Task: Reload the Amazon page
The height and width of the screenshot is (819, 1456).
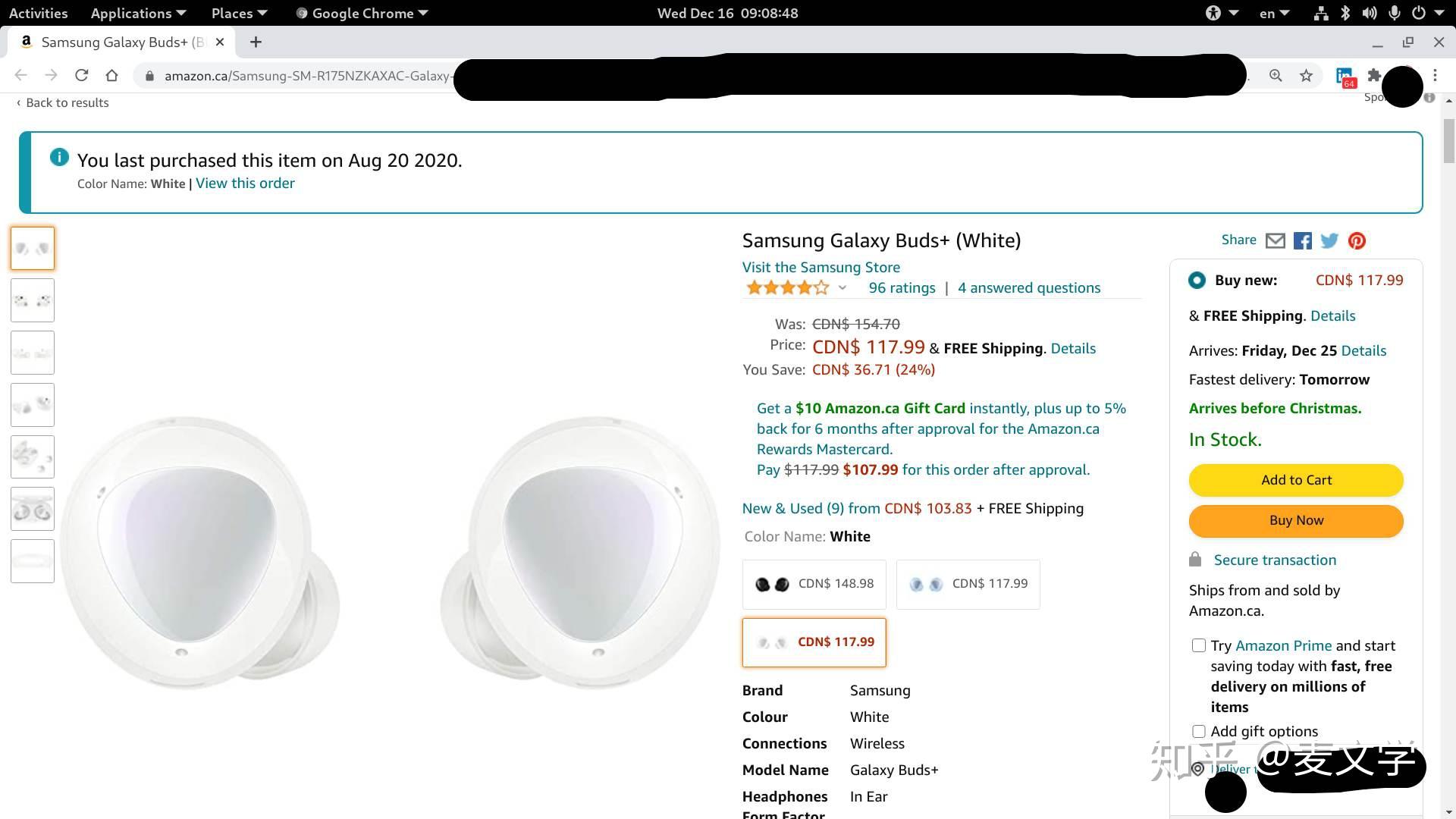Action: [82, 76]
